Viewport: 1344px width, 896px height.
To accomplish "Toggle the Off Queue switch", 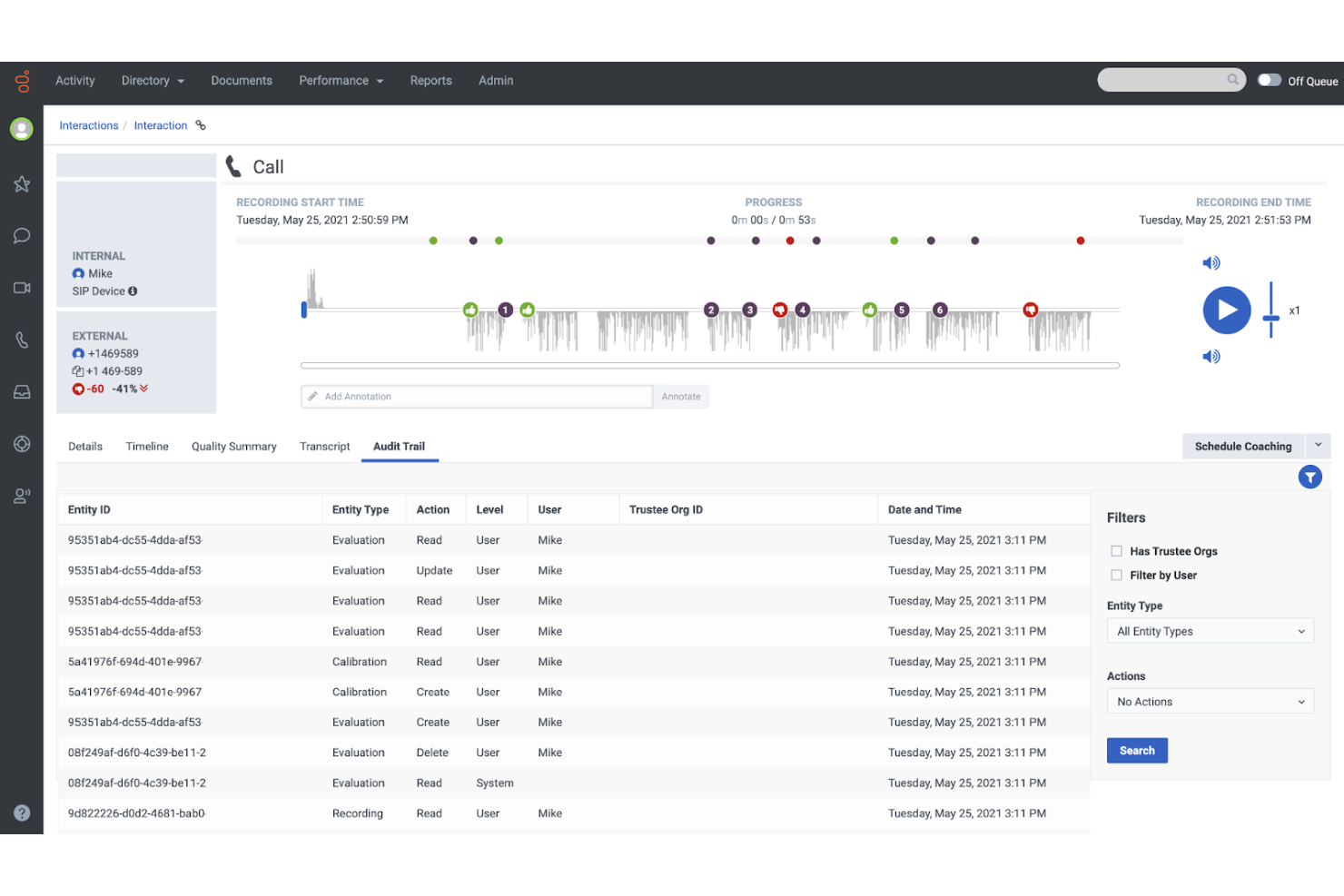I will click(1269, 80).
